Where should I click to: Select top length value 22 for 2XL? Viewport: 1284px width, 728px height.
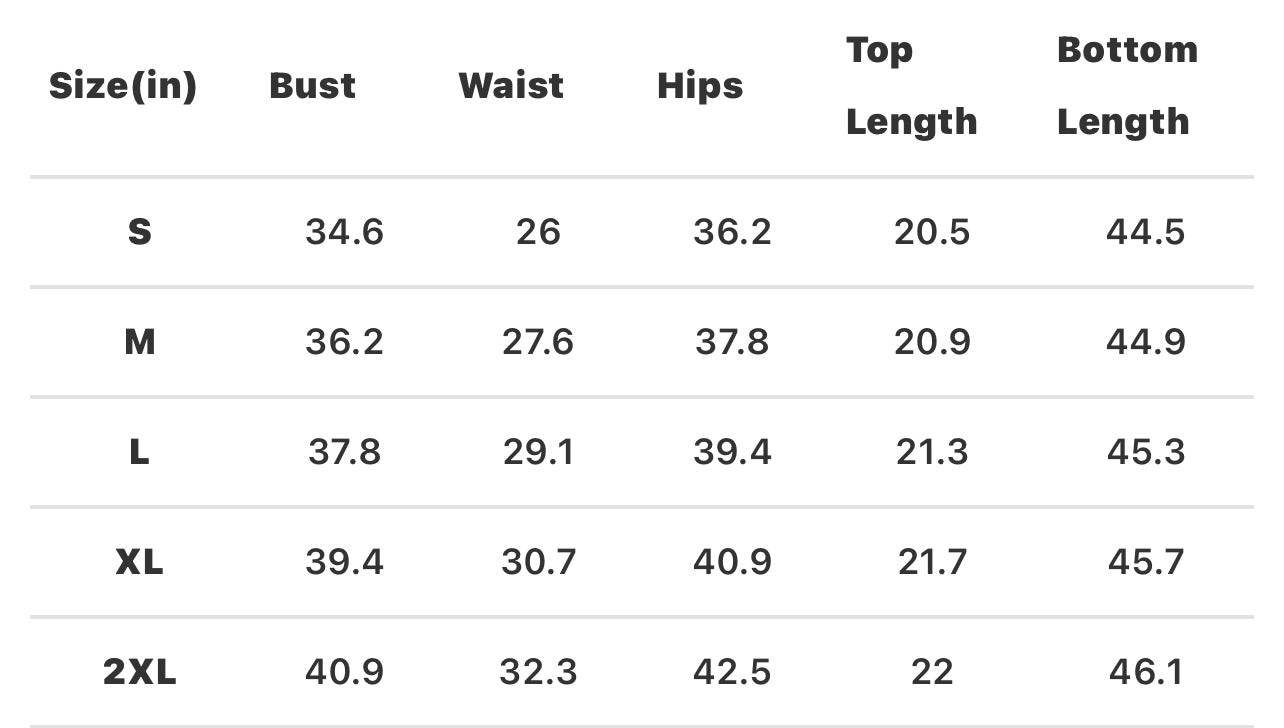coord(932,672)
